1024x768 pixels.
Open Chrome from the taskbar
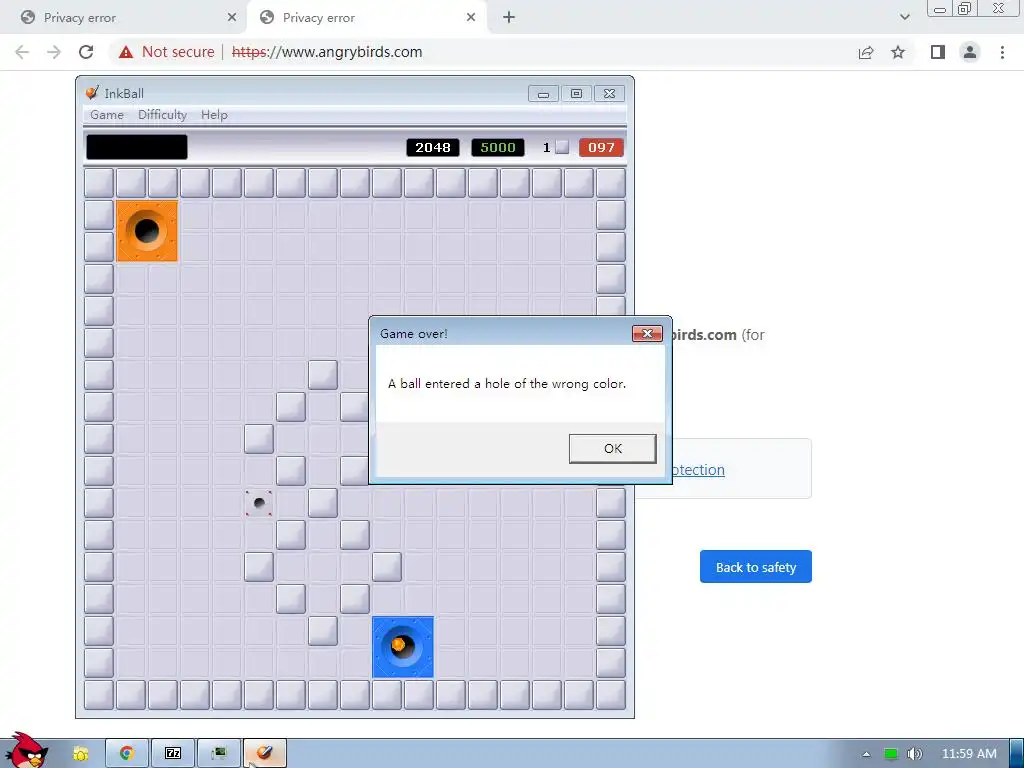127,753
